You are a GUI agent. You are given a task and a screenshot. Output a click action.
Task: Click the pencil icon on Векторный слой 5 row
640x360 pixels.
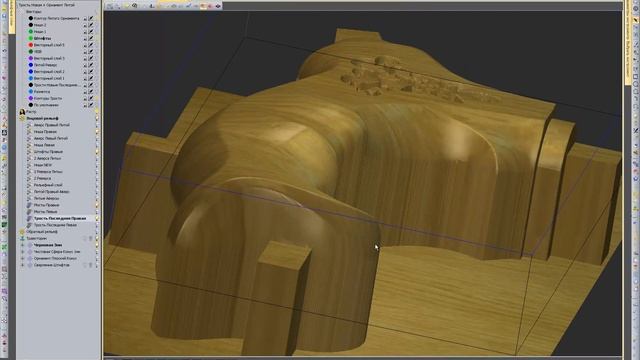(x=91, y=45)
